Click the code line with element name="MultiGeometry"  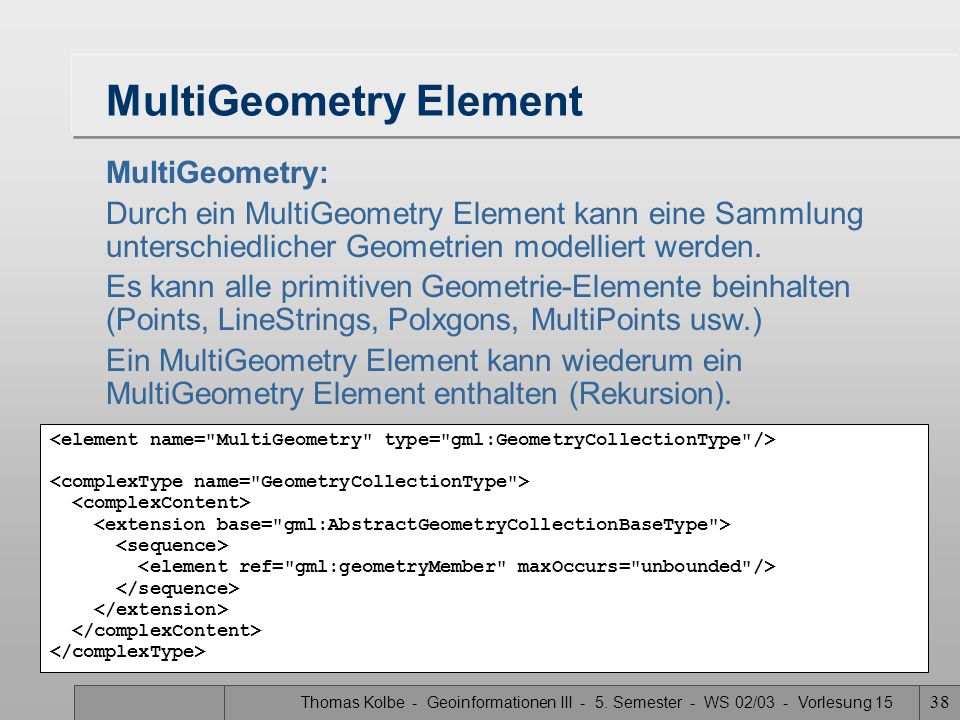pos(413,440)
